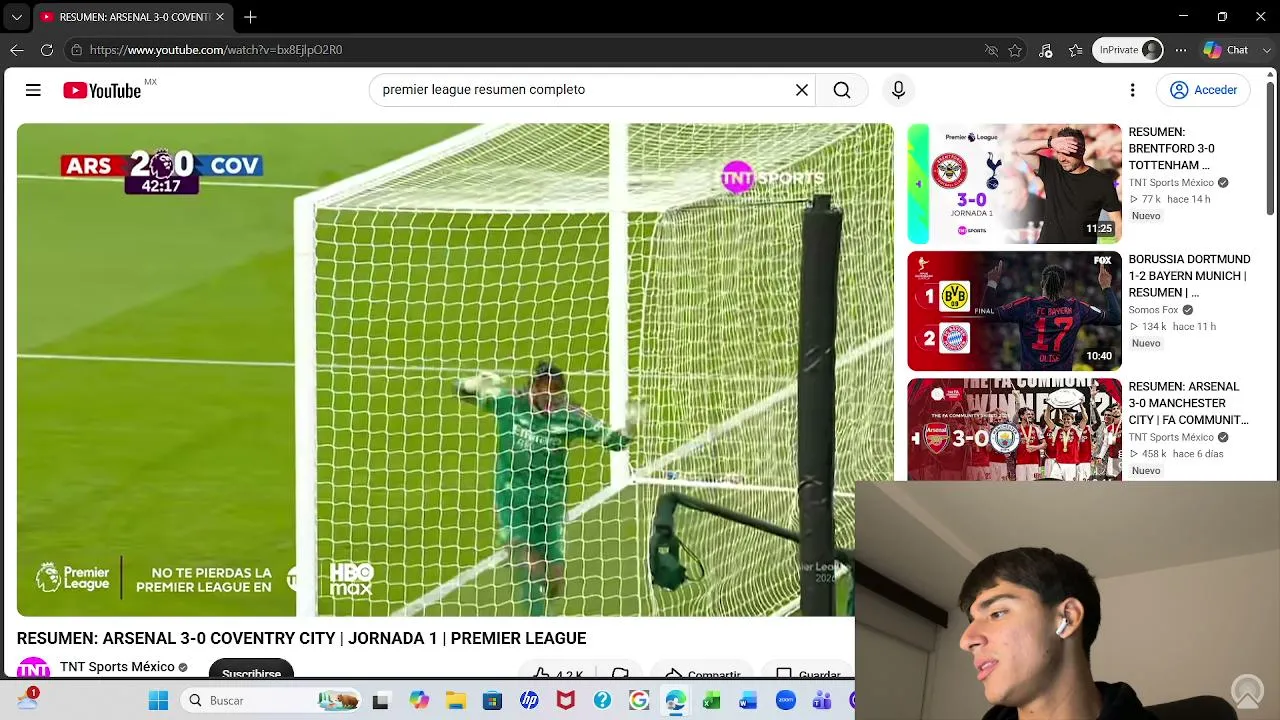This screenshot has width=1280, height=720.
Task: Open BORUSSIA DORTMUND 1-2 BAYERN MUNICH title
Action: coord(1189,276)
